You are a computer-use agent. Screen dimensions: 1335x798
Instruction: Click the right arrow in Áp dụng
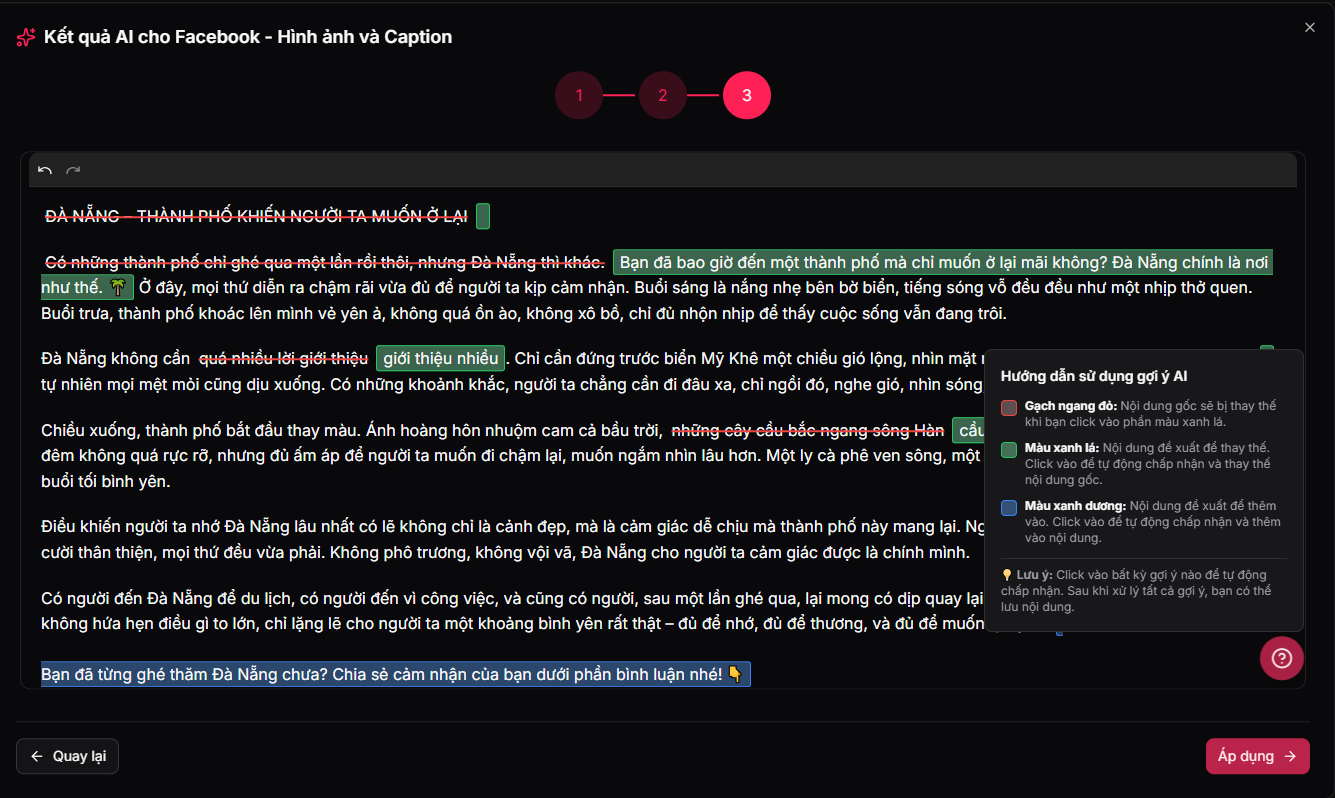[1290, 756]
